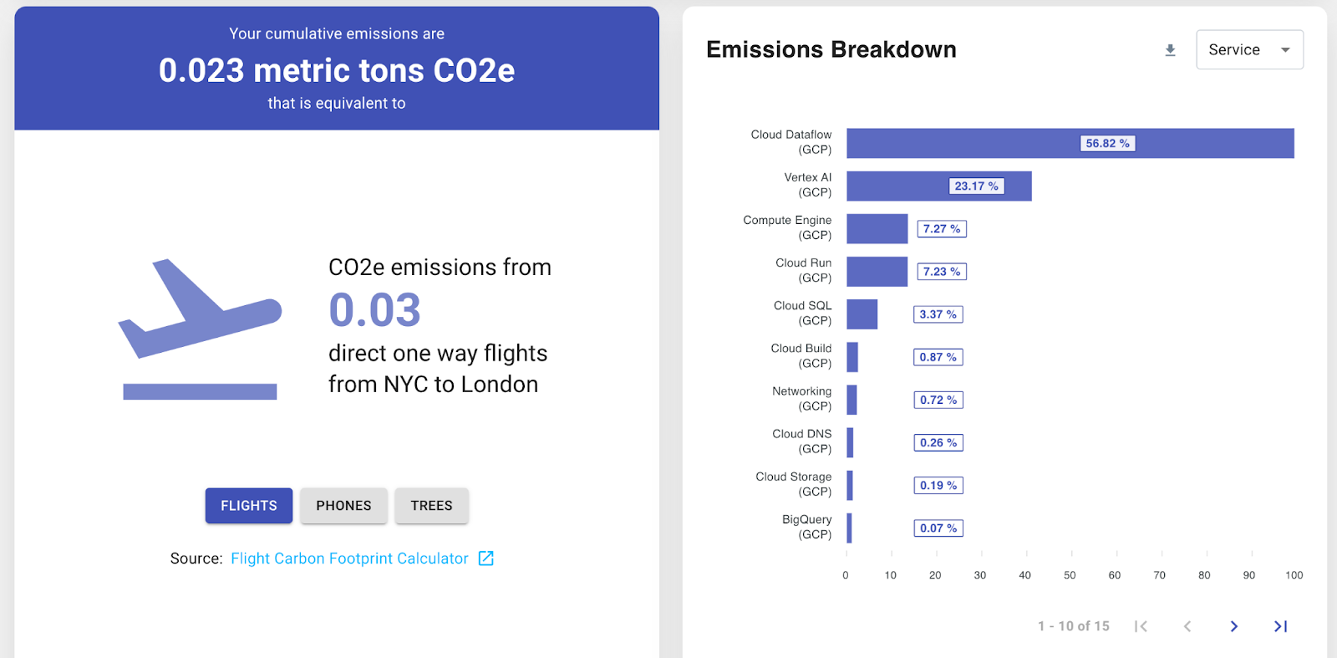This screenshot has height=658, width=1338.
Task: Click the Cloud DNS (GCP) label
Action: click(x=802, y=442)
